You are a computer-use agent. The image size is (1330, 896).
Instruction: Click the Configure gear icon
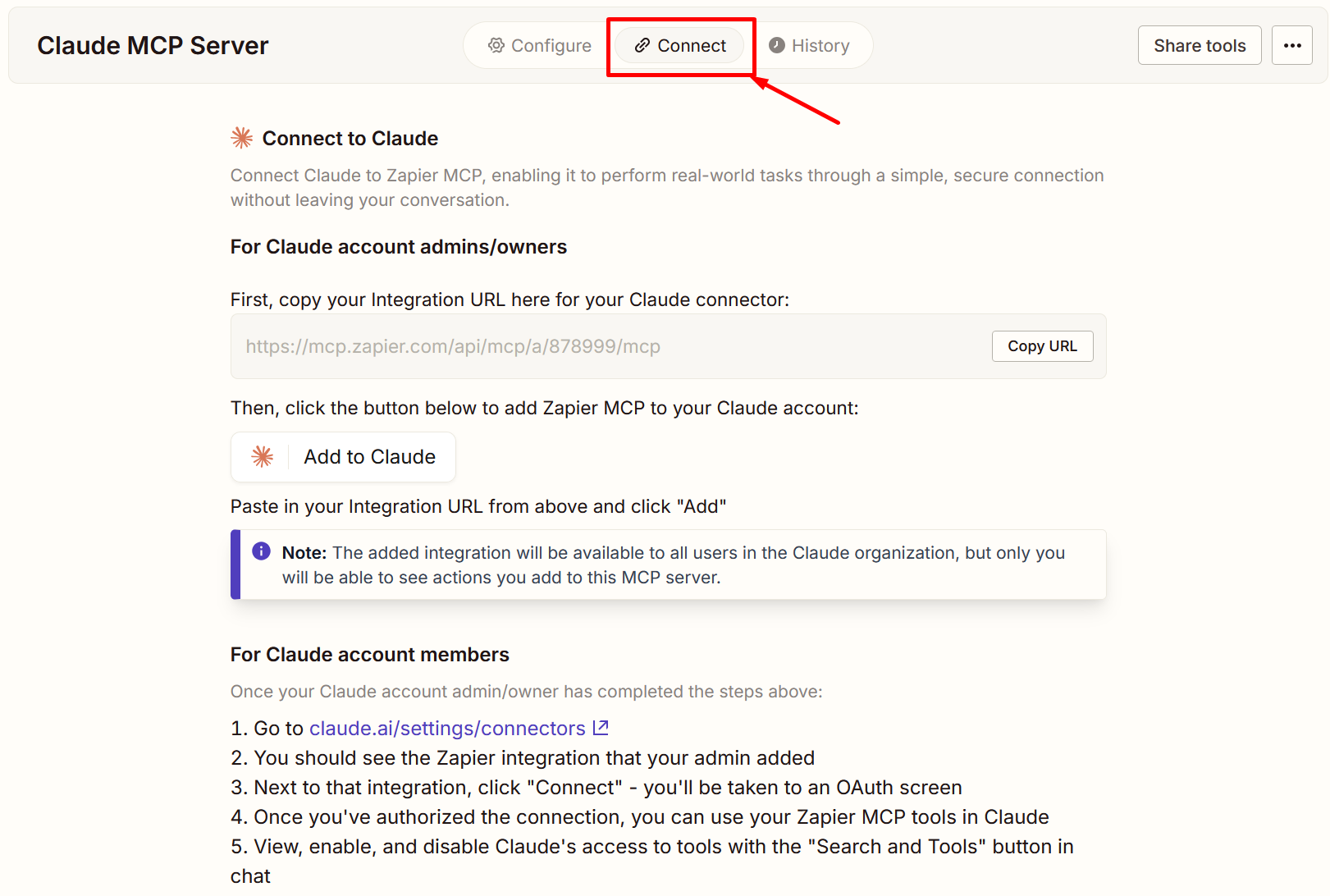point(496,45)
